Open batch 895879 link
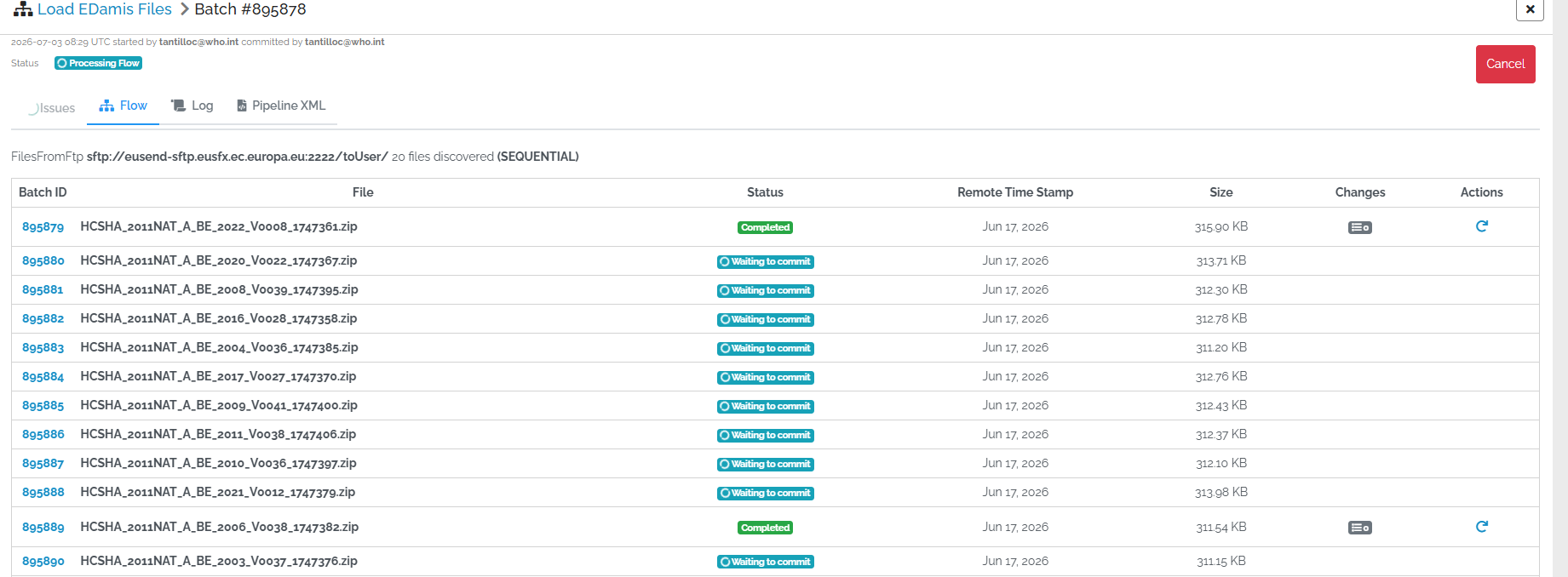The image size is (1568, 577). tap(43, 227)
